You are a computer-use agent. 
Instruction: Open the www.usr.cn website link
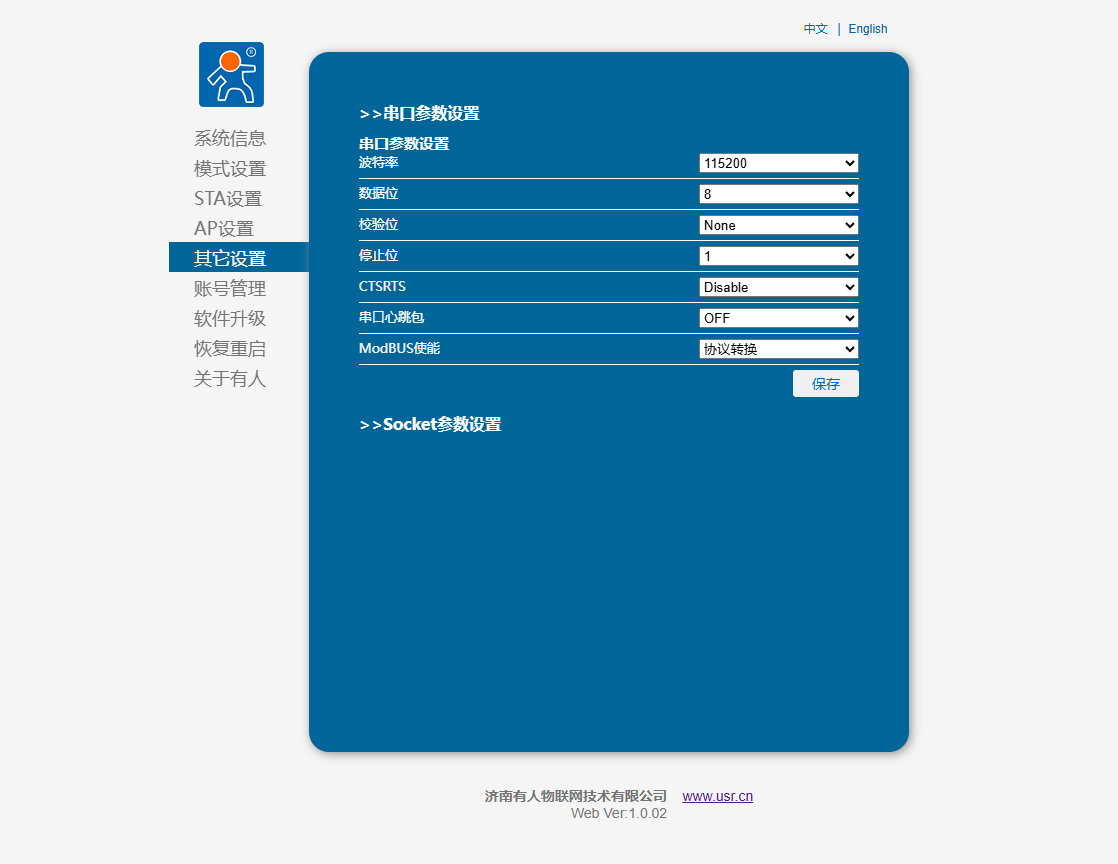[717, 796]
